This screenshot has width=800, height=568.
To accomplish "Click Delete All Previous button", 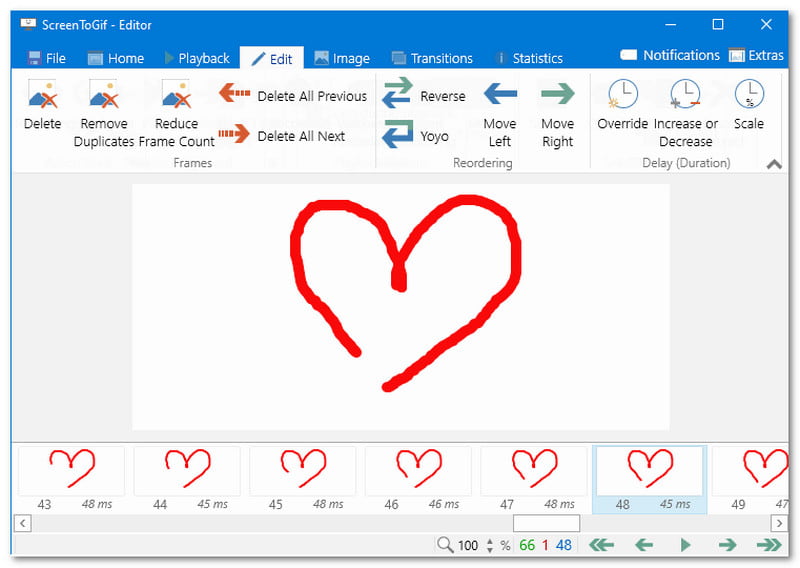I will (293, 96).
